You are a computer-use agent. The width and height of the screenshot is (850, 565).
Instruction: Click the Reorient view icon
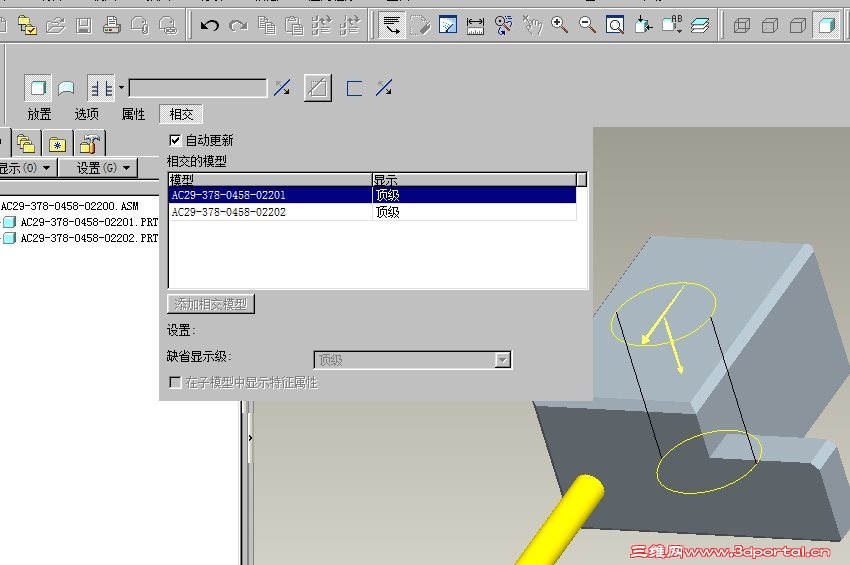[643, 25]
